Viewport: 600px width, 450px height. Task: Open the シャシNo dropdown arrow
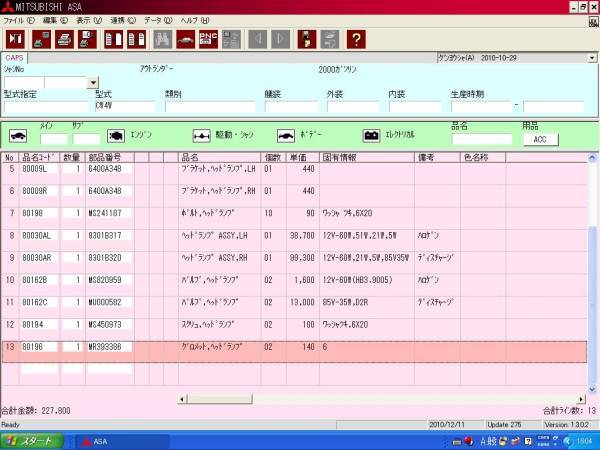(x=93, y=83)
